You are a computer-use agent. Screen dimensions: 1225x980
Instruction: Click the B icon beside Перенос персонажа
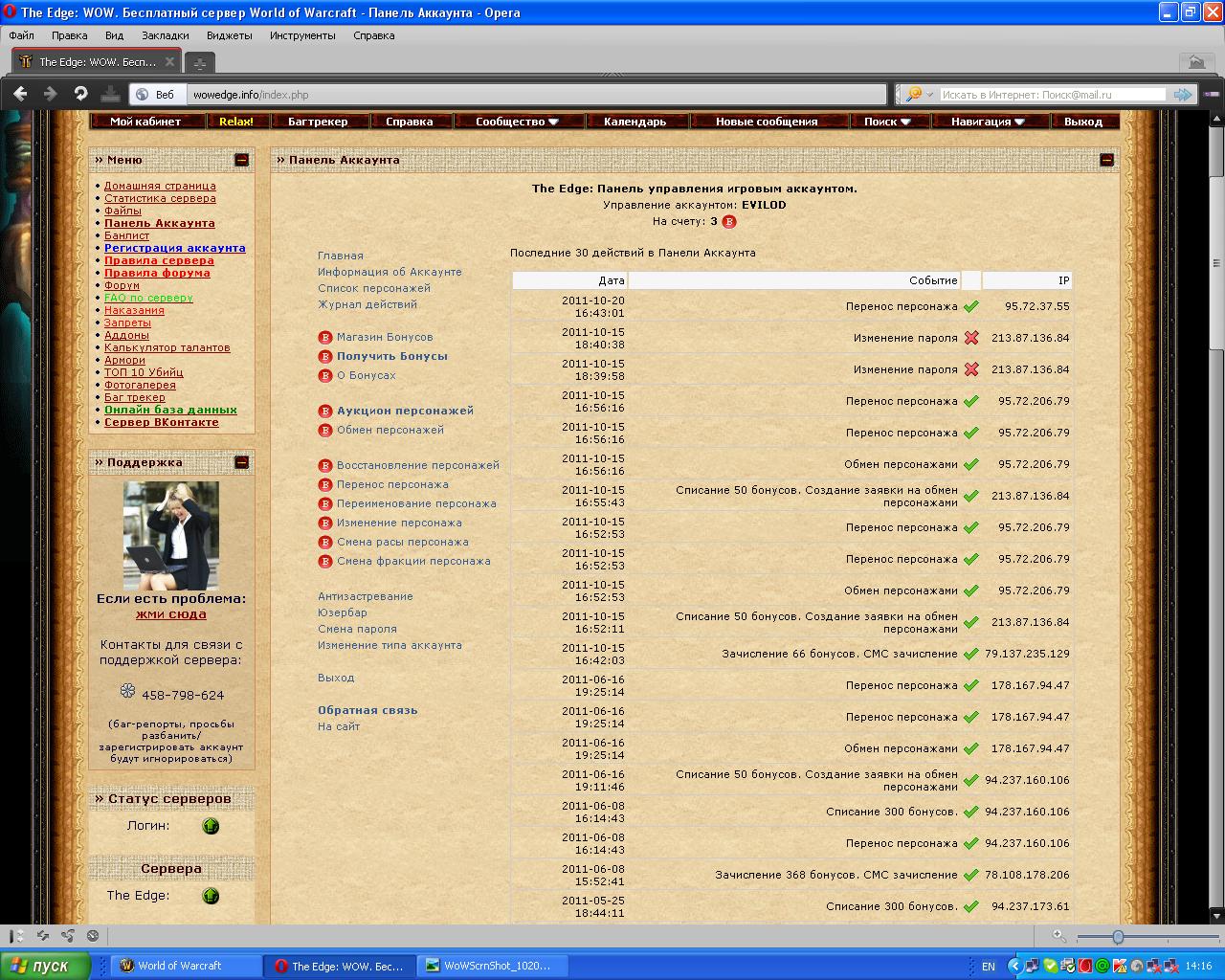[324, 484]
